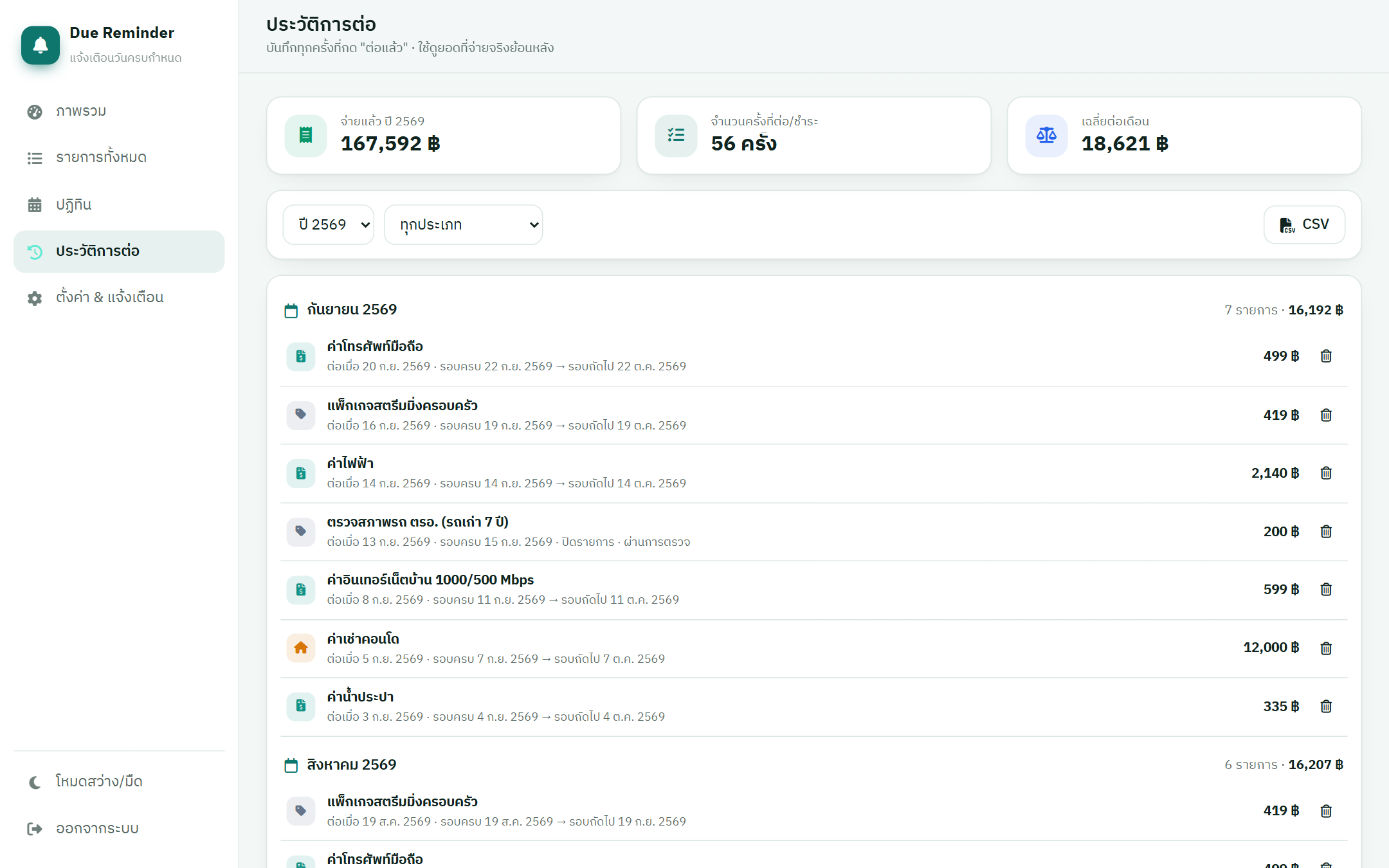Delete the ค่าน้ำประปา 335 ฿ entry

1326,707
